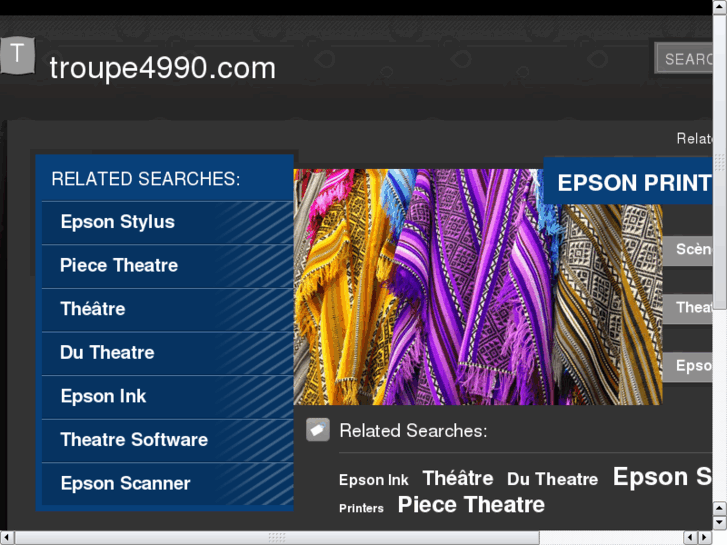Open the EPSON PRINT heading banner
This screenshot has height=545, width=727.
pyautogui.click(x=628, y=181)
